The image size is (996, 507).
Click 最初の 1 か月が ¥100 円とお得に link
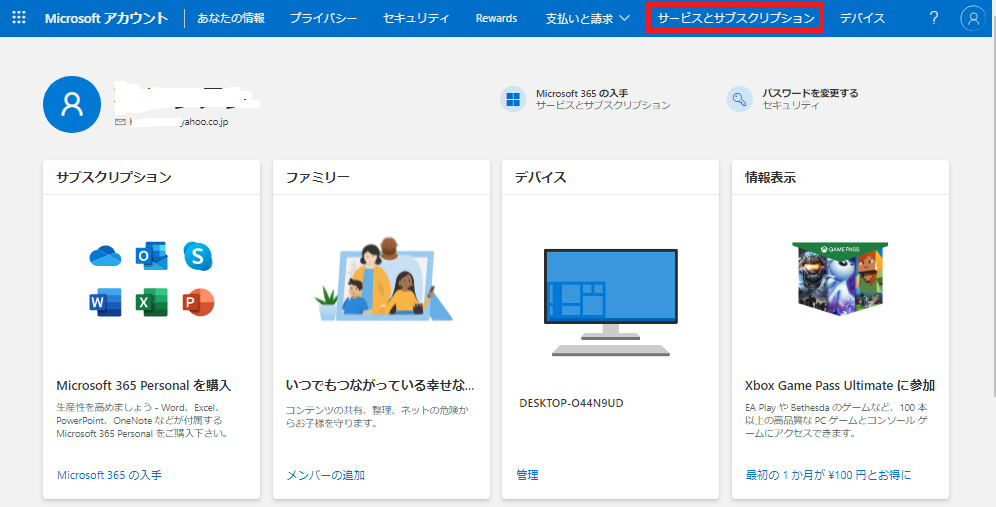tap(828, 475)
